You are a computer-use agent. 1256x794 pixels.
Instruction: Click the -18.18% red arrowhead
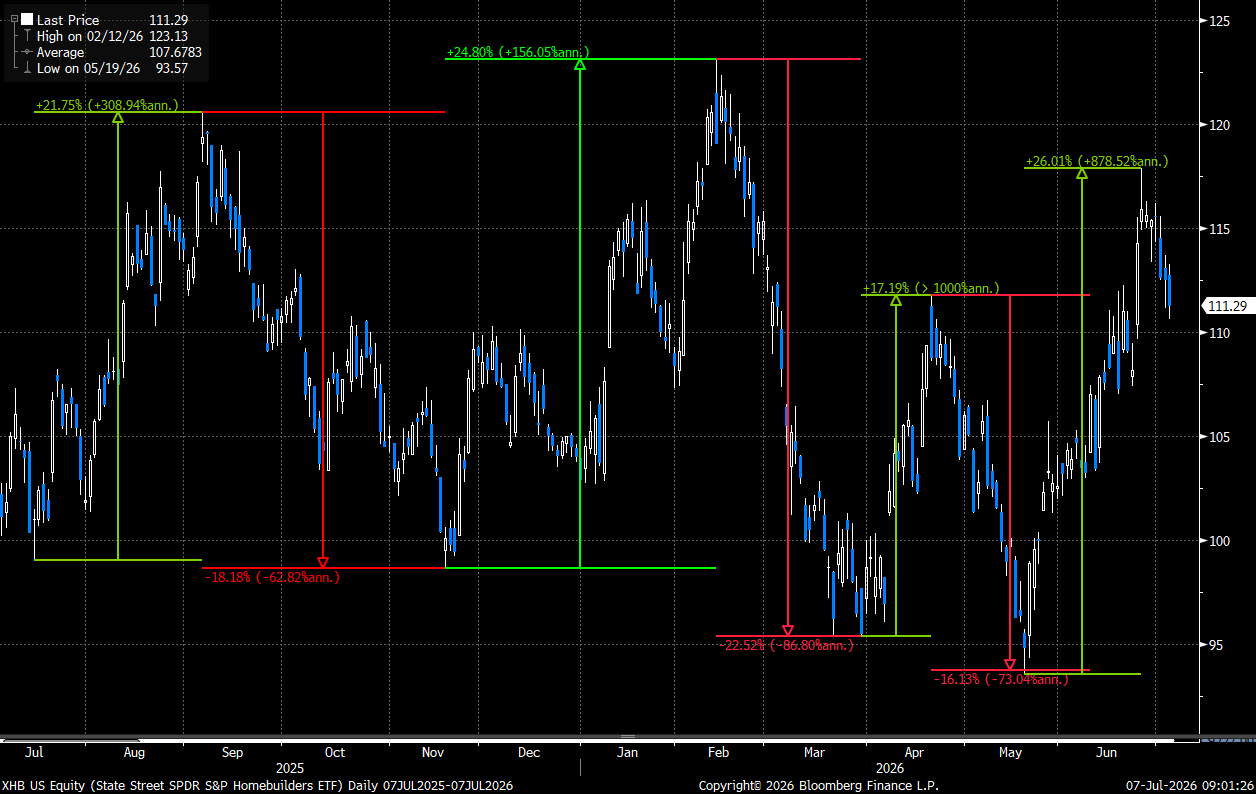tap(322, 562)
